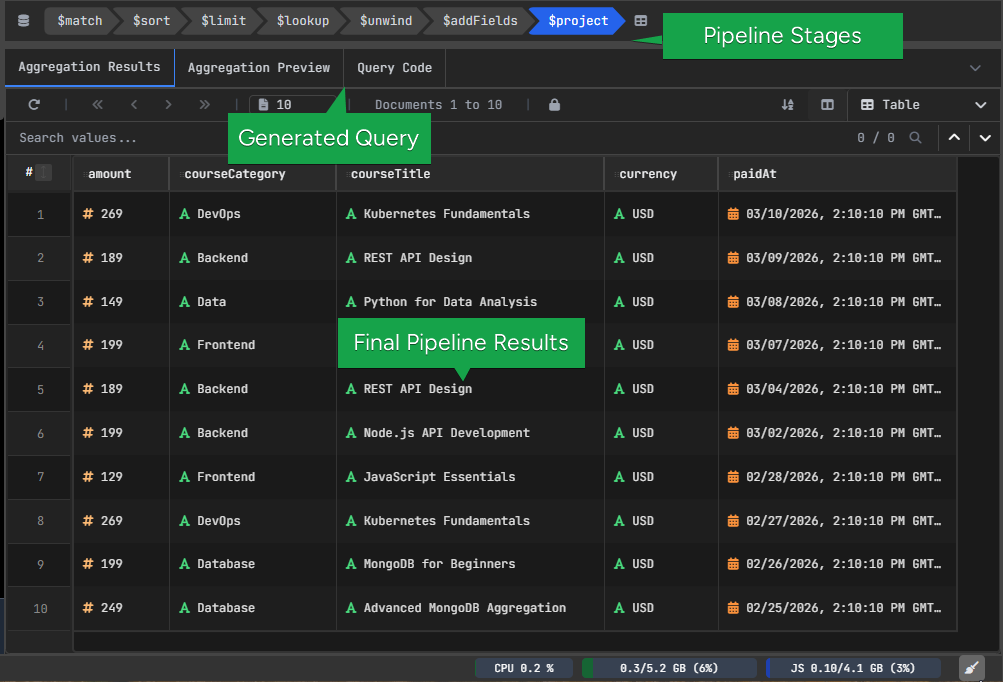The image size is (1003, 682).
Task: Click the courseTitle column header
Action: tap(470, 174)
